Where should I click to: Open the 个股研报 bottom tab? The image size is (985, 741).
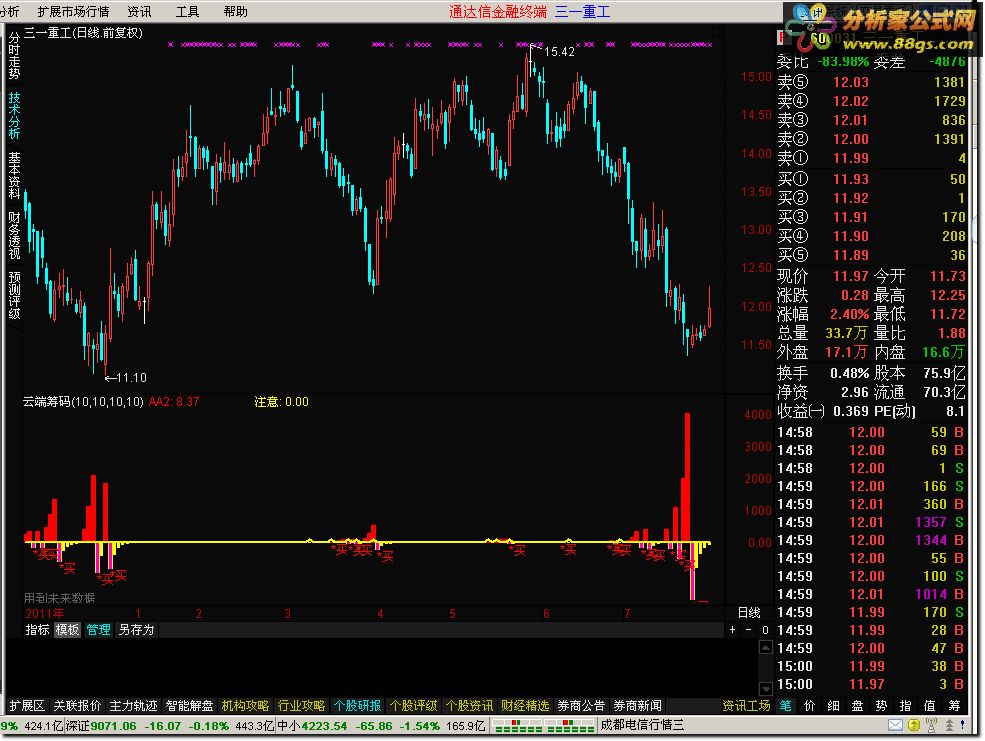coord(357,706)
